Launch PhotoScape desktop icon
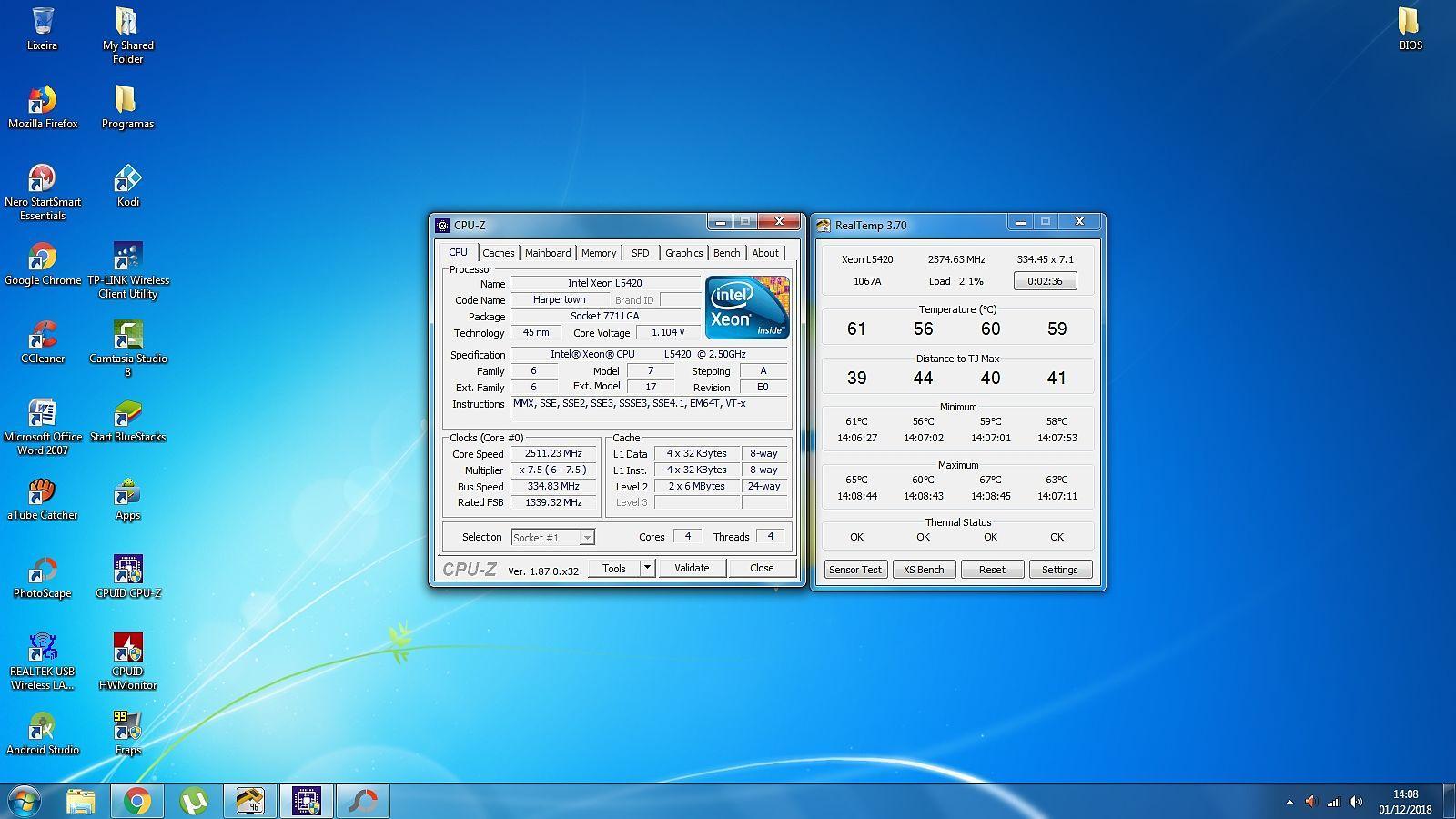1456x819 pixels. coord(43,577)
